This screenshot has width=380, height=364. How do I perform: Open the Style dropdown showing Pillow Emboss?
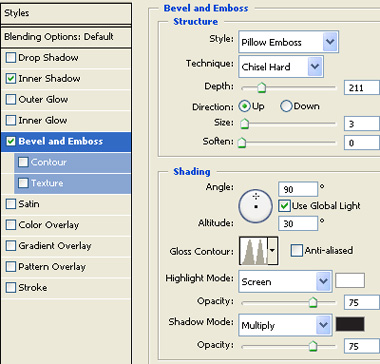pos(289,42)
